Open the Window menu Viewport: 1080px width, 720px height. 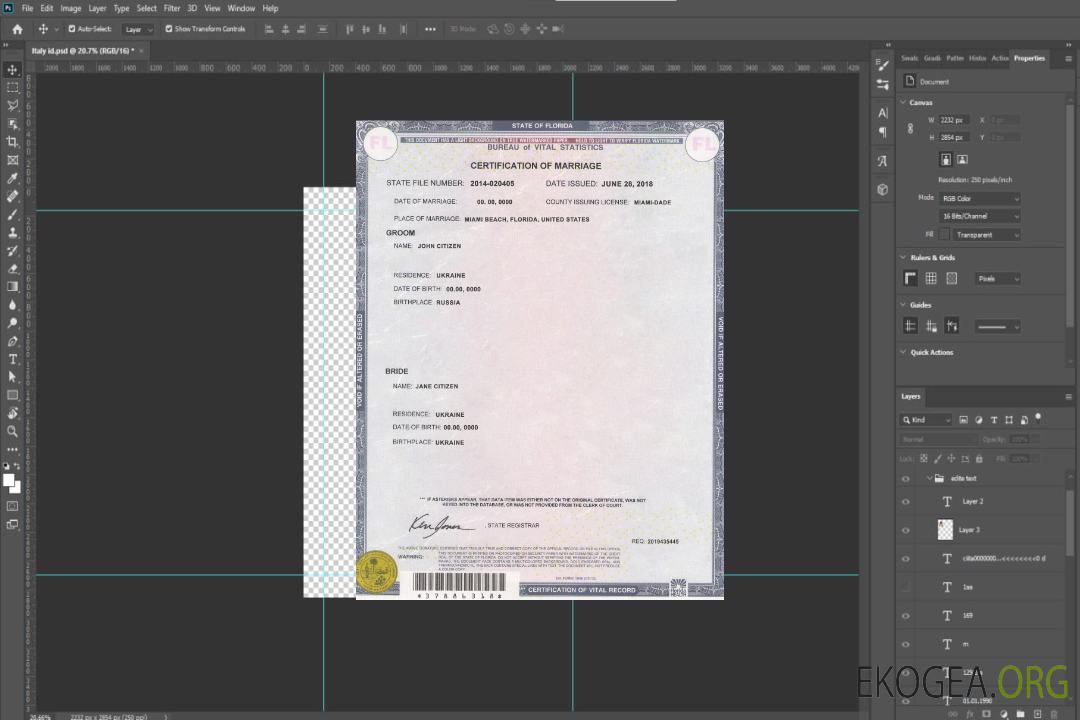[x=241, y=8]
